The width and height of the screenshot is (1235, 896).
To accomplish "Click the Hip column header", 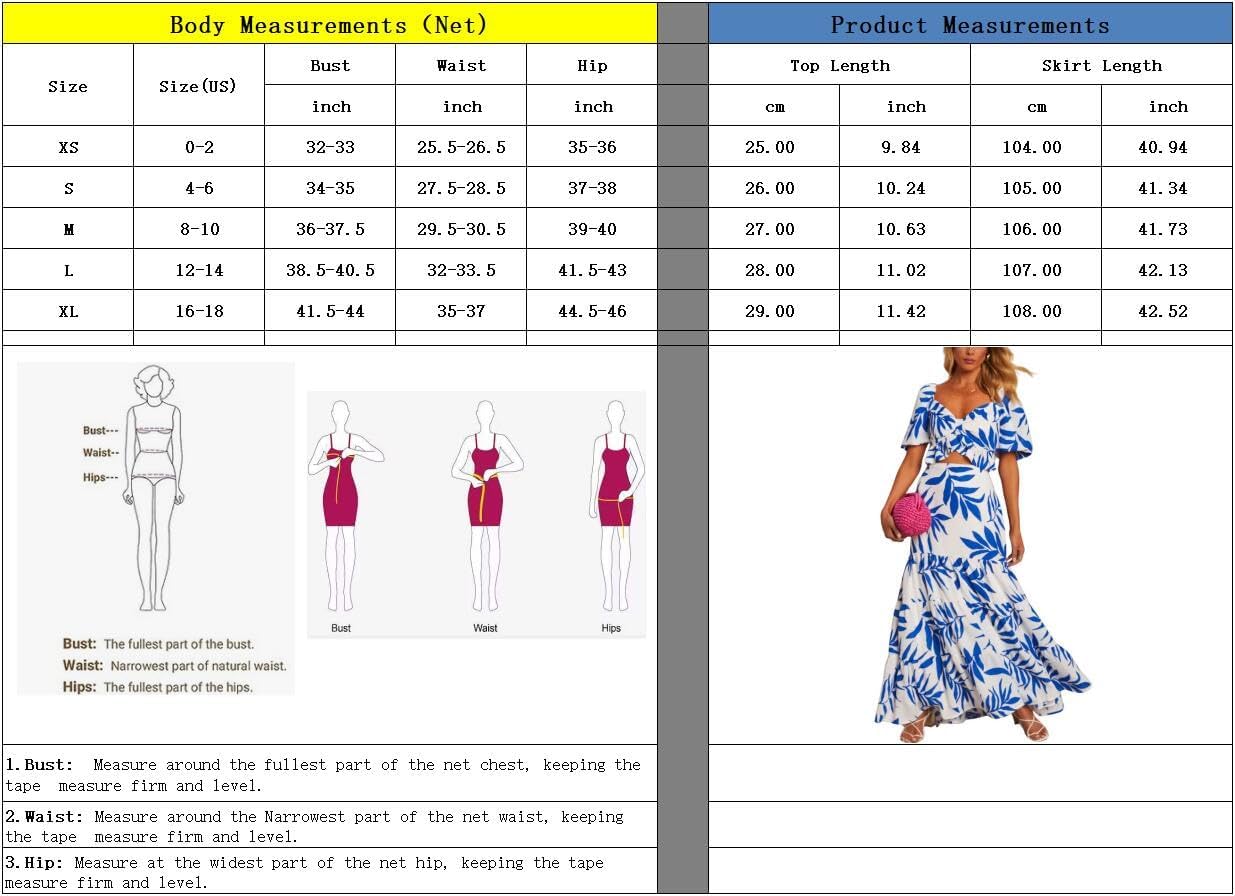I will 592,65.
